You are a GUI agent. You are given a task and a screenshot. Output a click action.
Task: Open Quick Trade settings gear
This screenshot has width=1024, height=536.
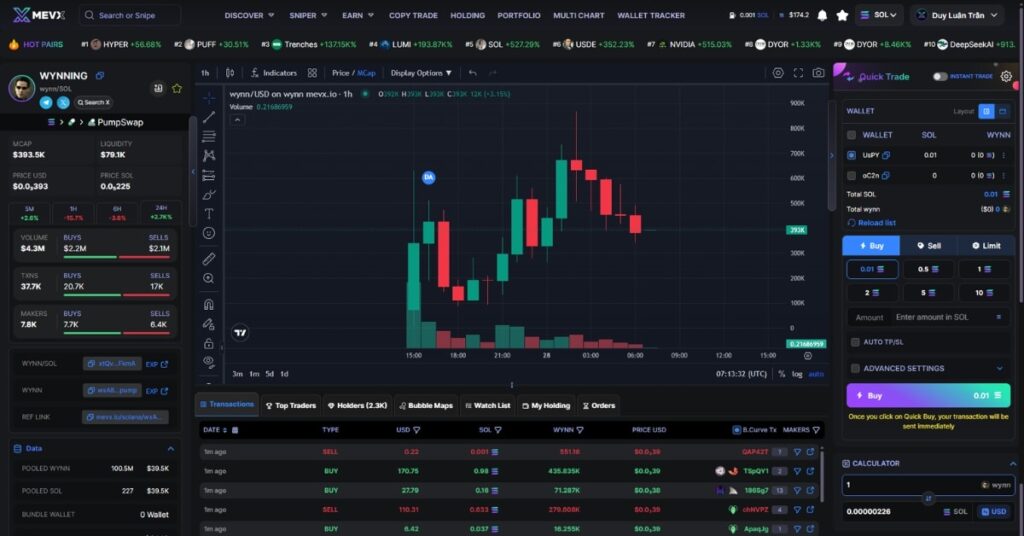[x=1006, y=76]
